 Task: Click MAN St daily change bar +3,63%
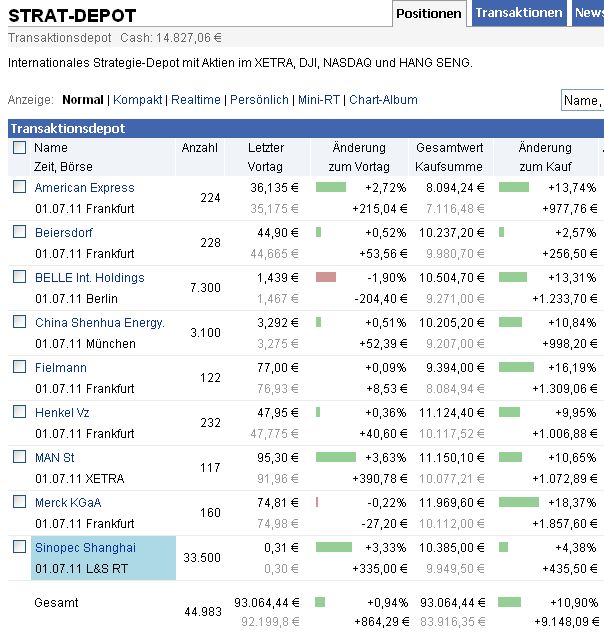point(336,457)
